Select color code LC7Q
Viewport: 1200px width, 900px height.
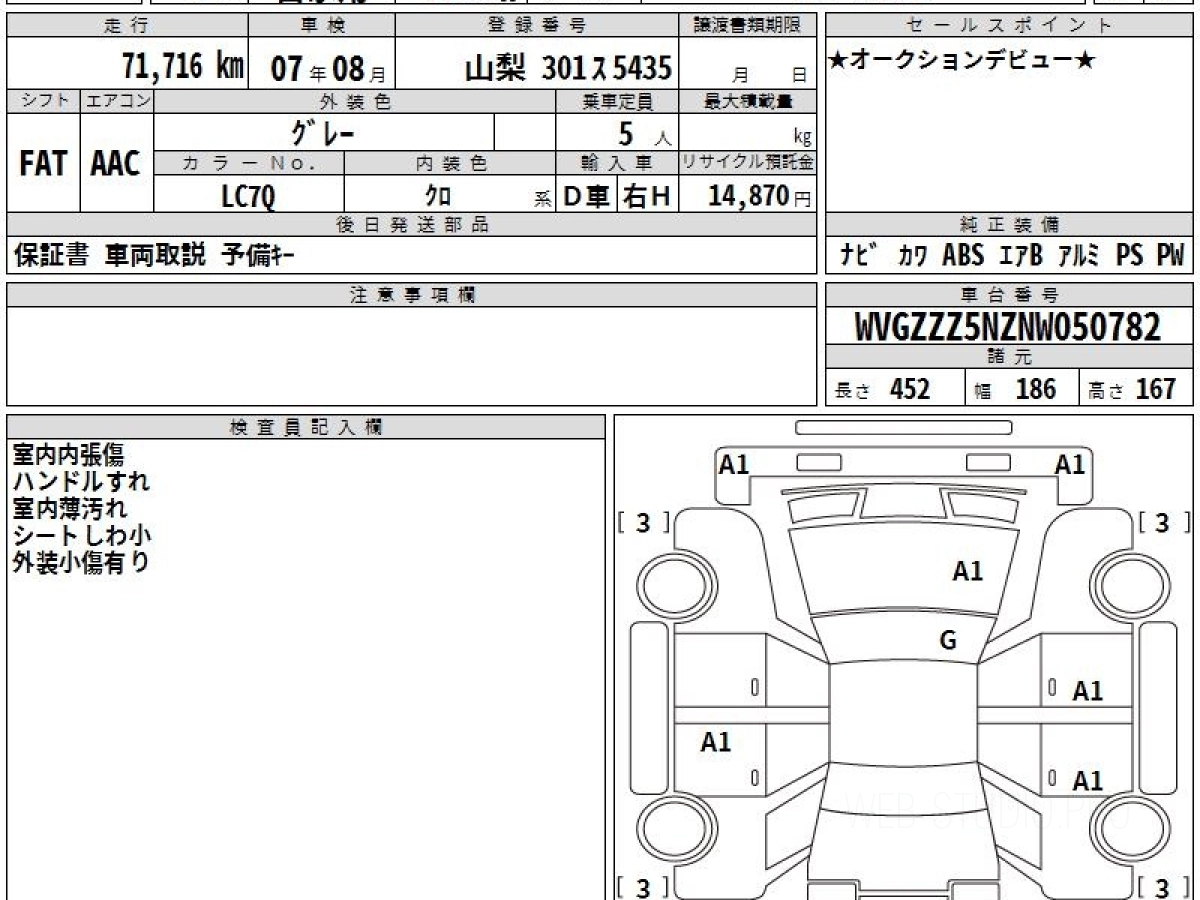tap(248, 196)
